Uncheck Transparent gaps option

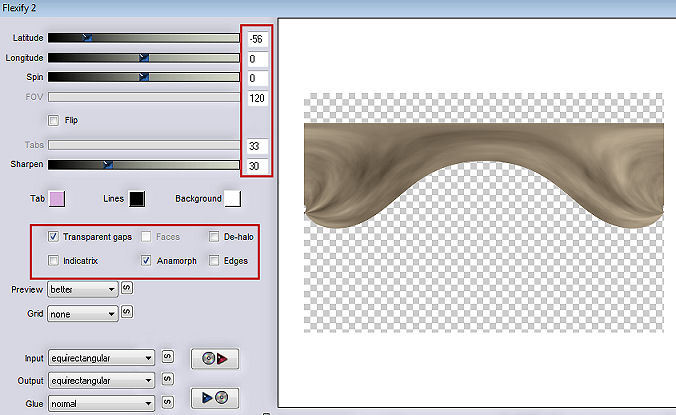pos(53,237)
